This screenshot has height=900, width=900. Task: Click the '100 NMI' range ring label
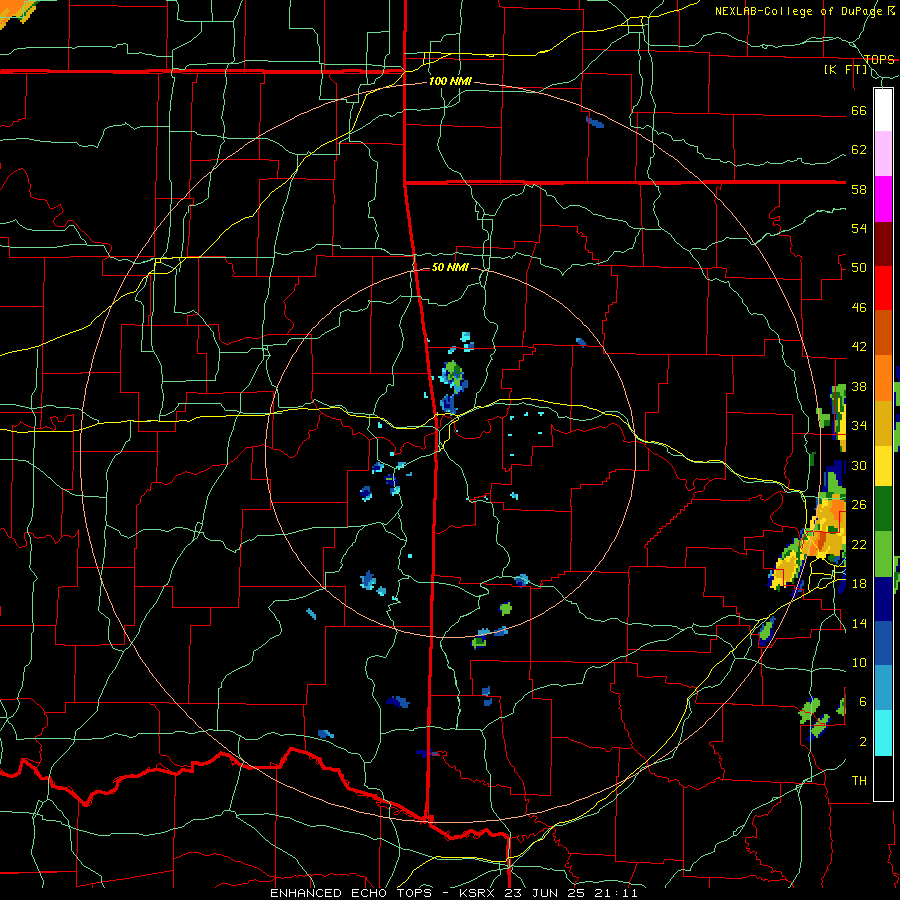coord(450,82)
